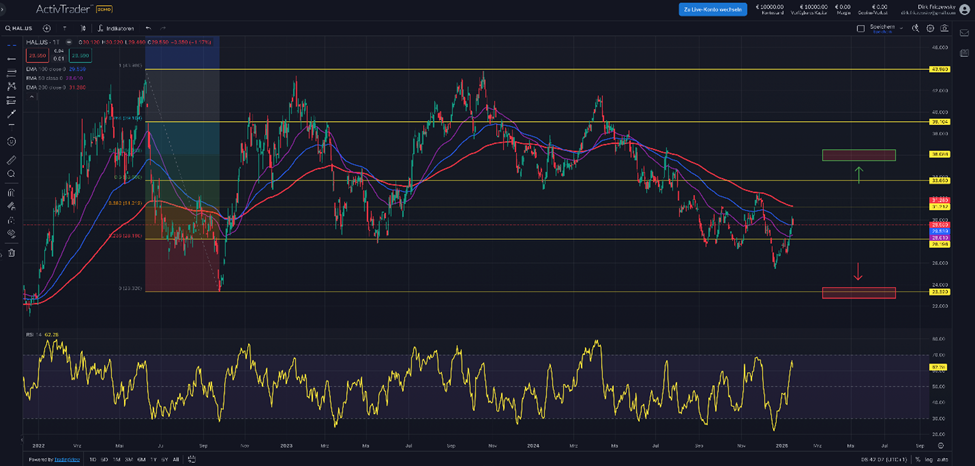Select the ruler measure tool
The height and width of the screenshot is (466, 975).
tap(12, 159)
